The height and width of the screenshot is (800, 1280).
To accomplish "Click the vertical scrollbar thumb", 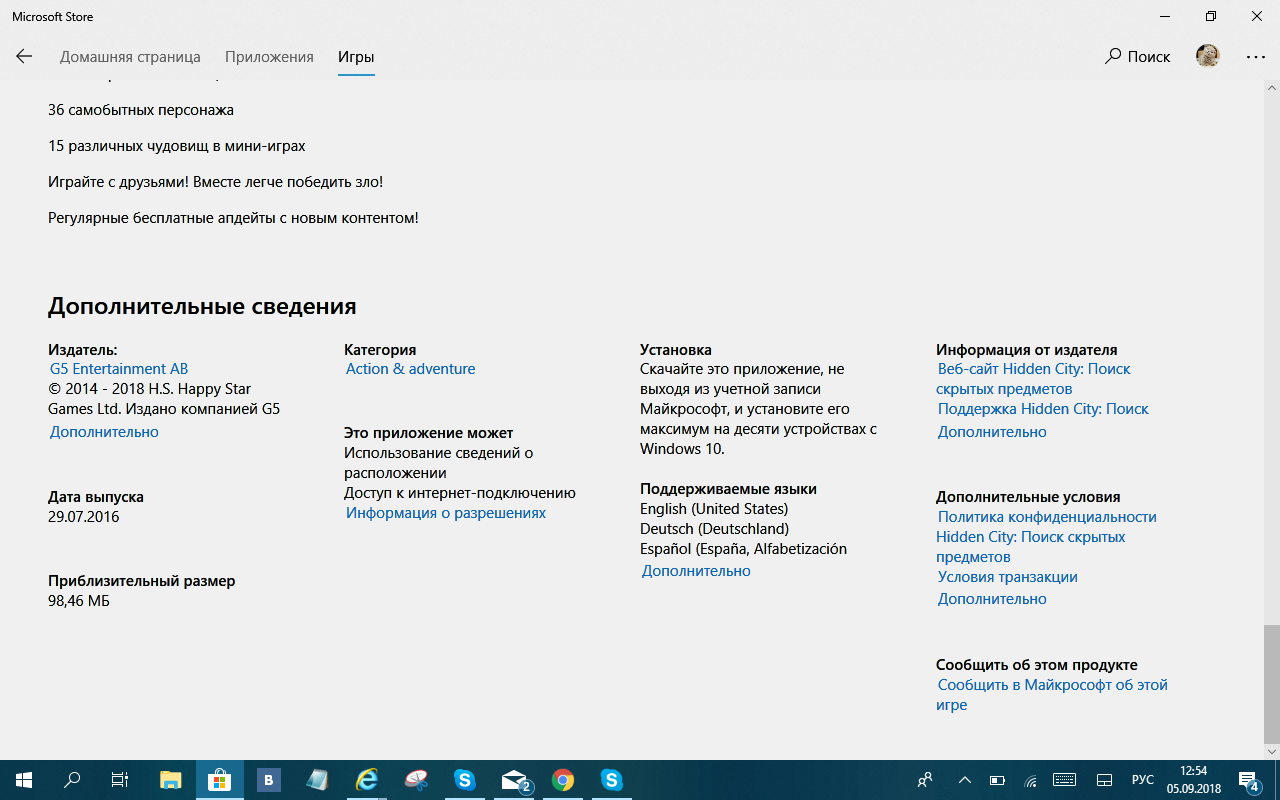I will (x=1271, y=682).
